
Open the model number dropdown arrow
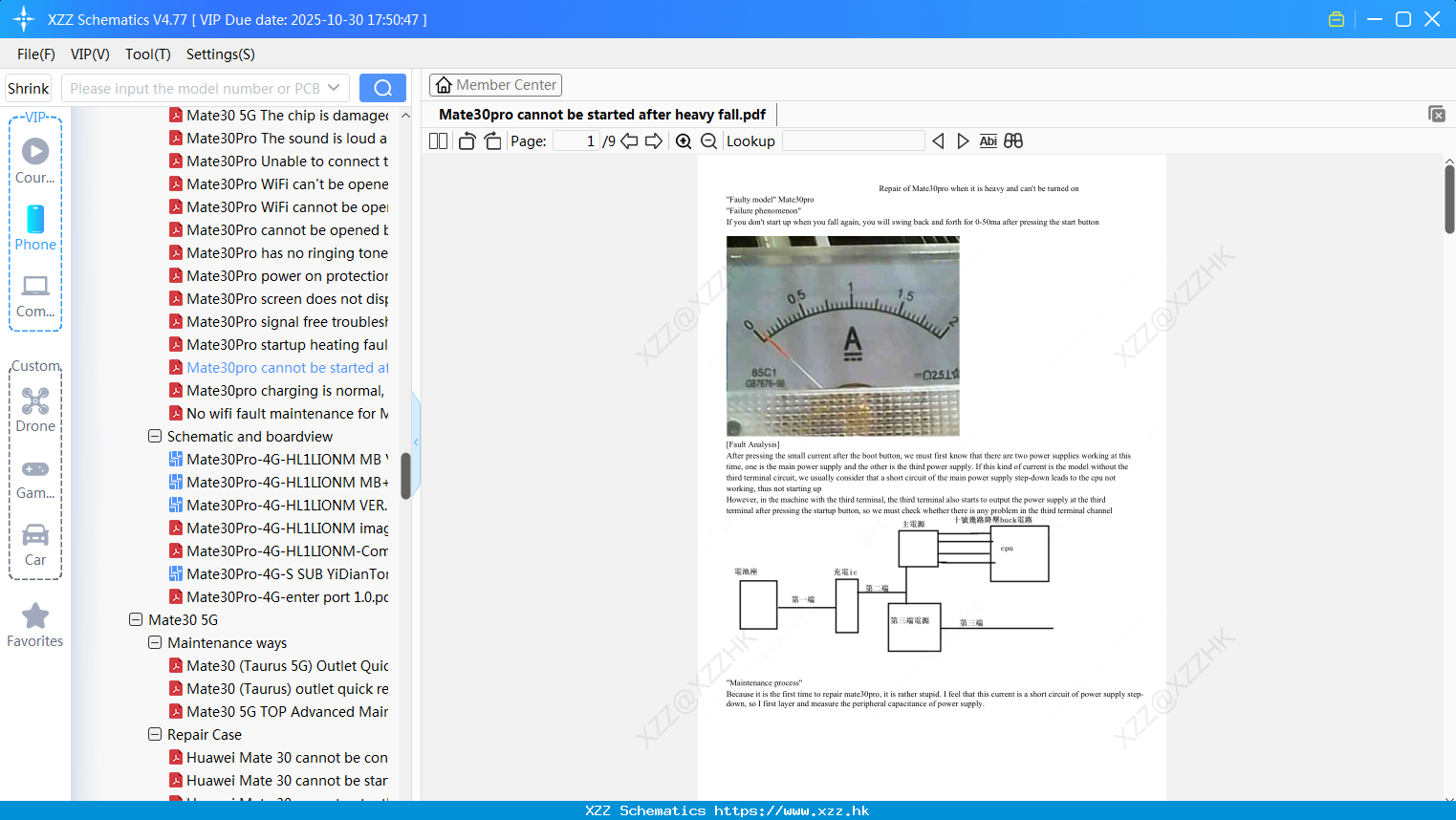(334, 88)
